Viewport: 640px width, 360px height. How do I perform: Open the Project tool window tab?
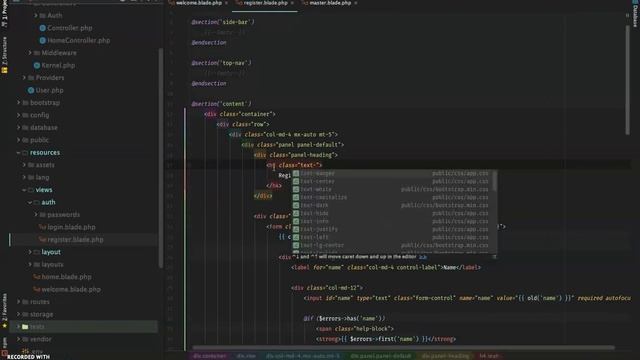tap(4, 14)
